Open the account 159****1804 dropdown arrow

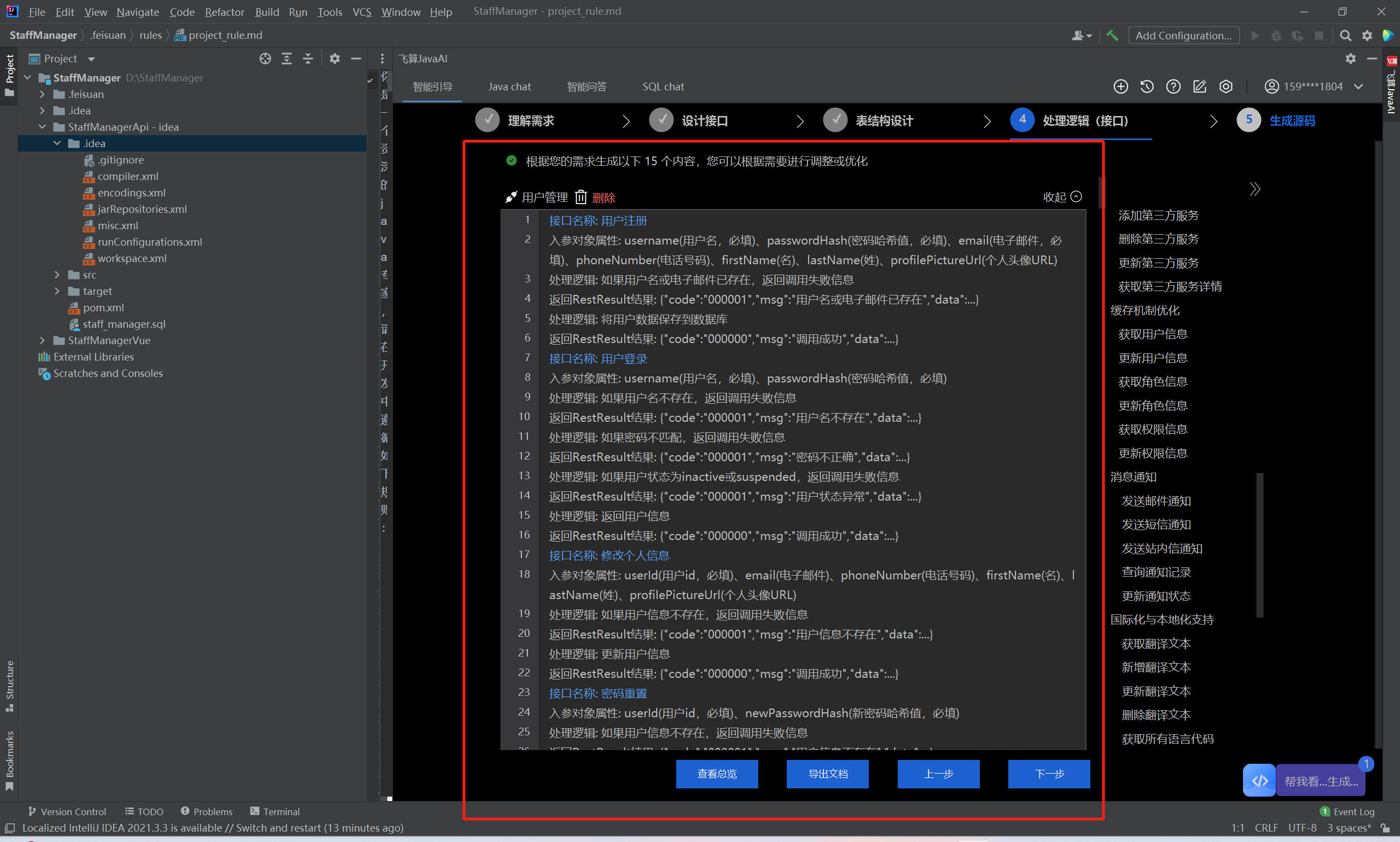coord(1358,86)
